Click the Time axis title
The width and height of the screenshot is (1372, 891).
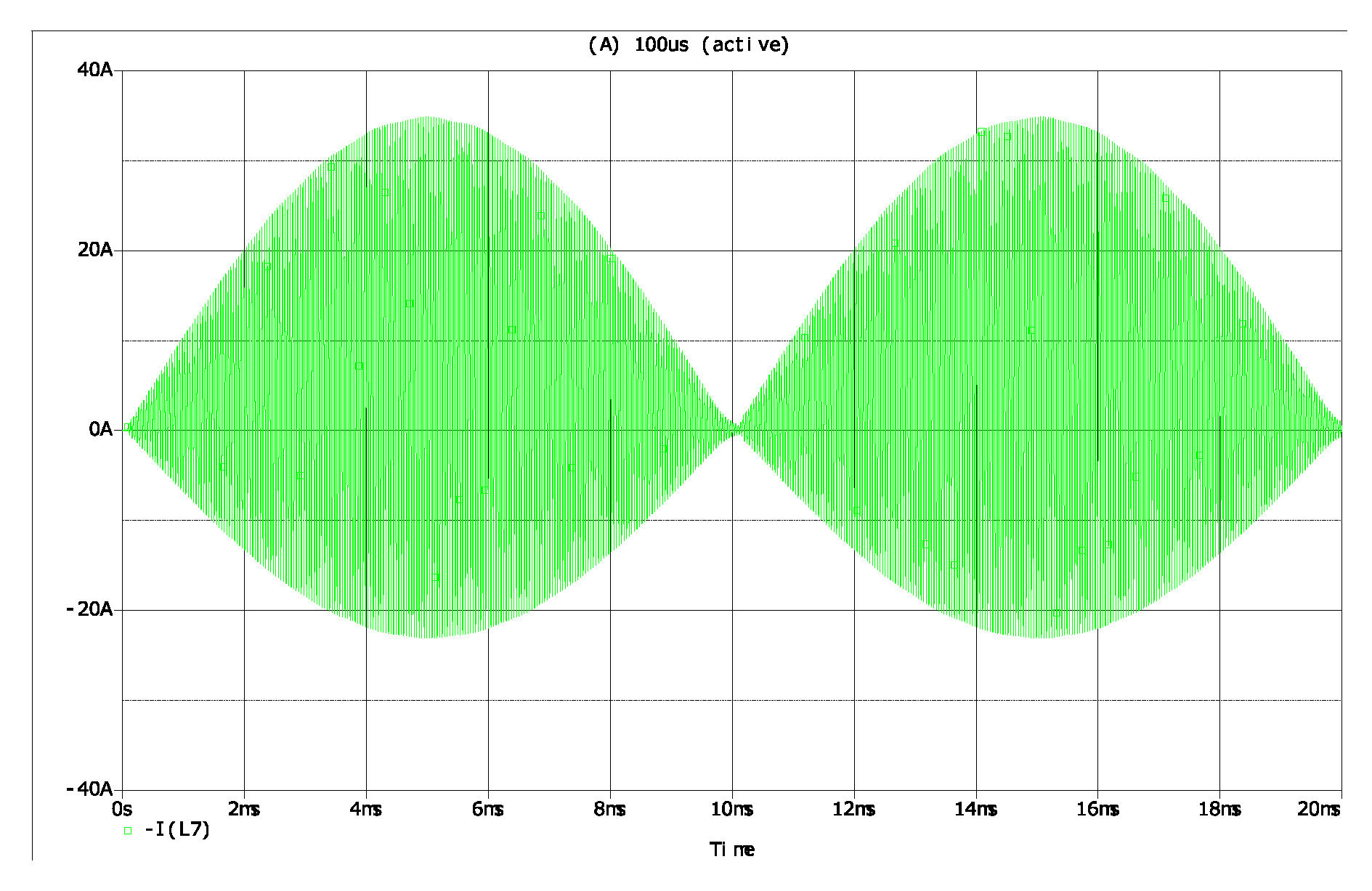pyautogui.click(x=731, y=850)
